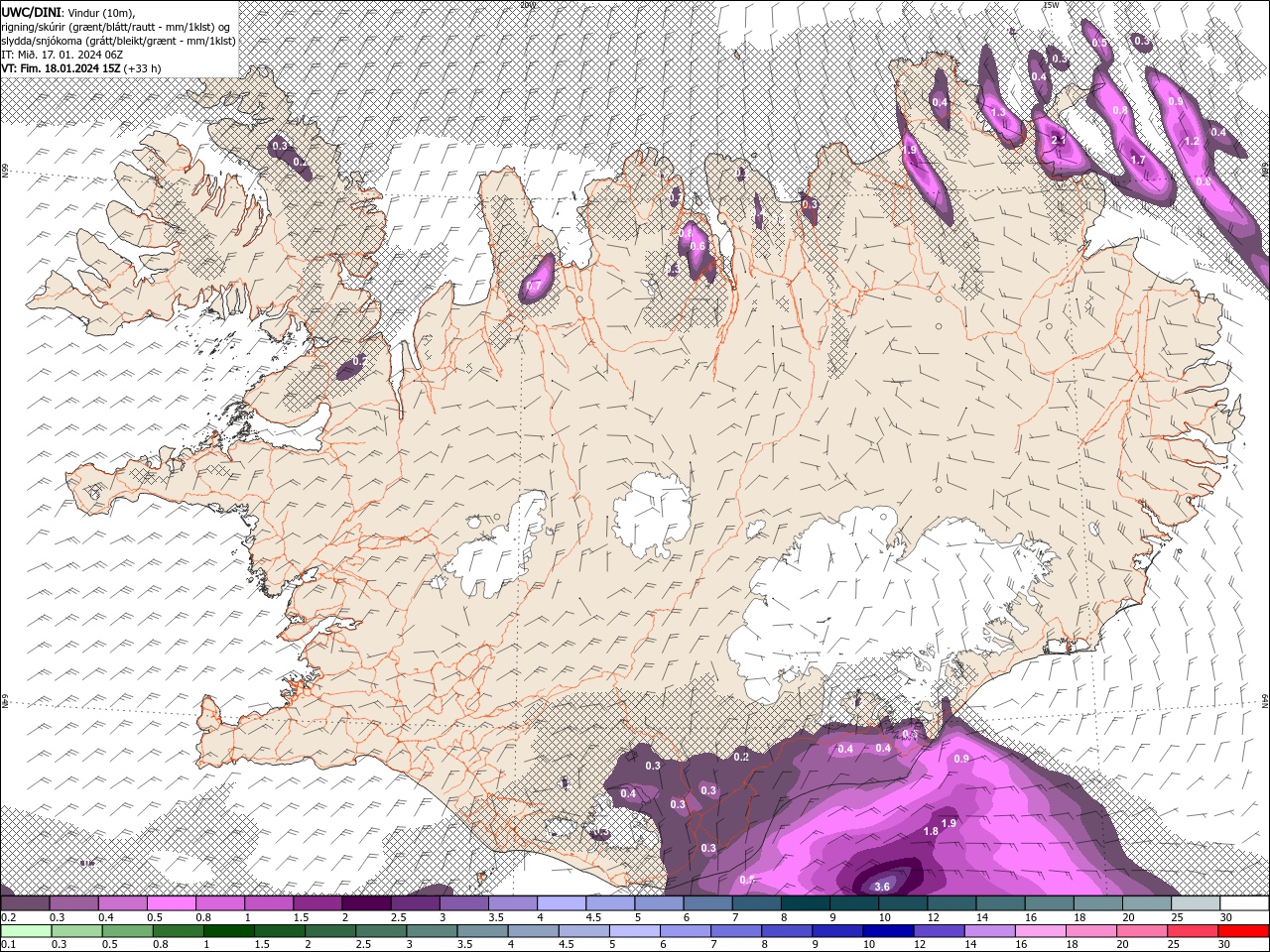The height and width of the screenshot is (952, 1270).
Task: Click the 20W longitude label at top edge
Action: click(x=528, y=5)
